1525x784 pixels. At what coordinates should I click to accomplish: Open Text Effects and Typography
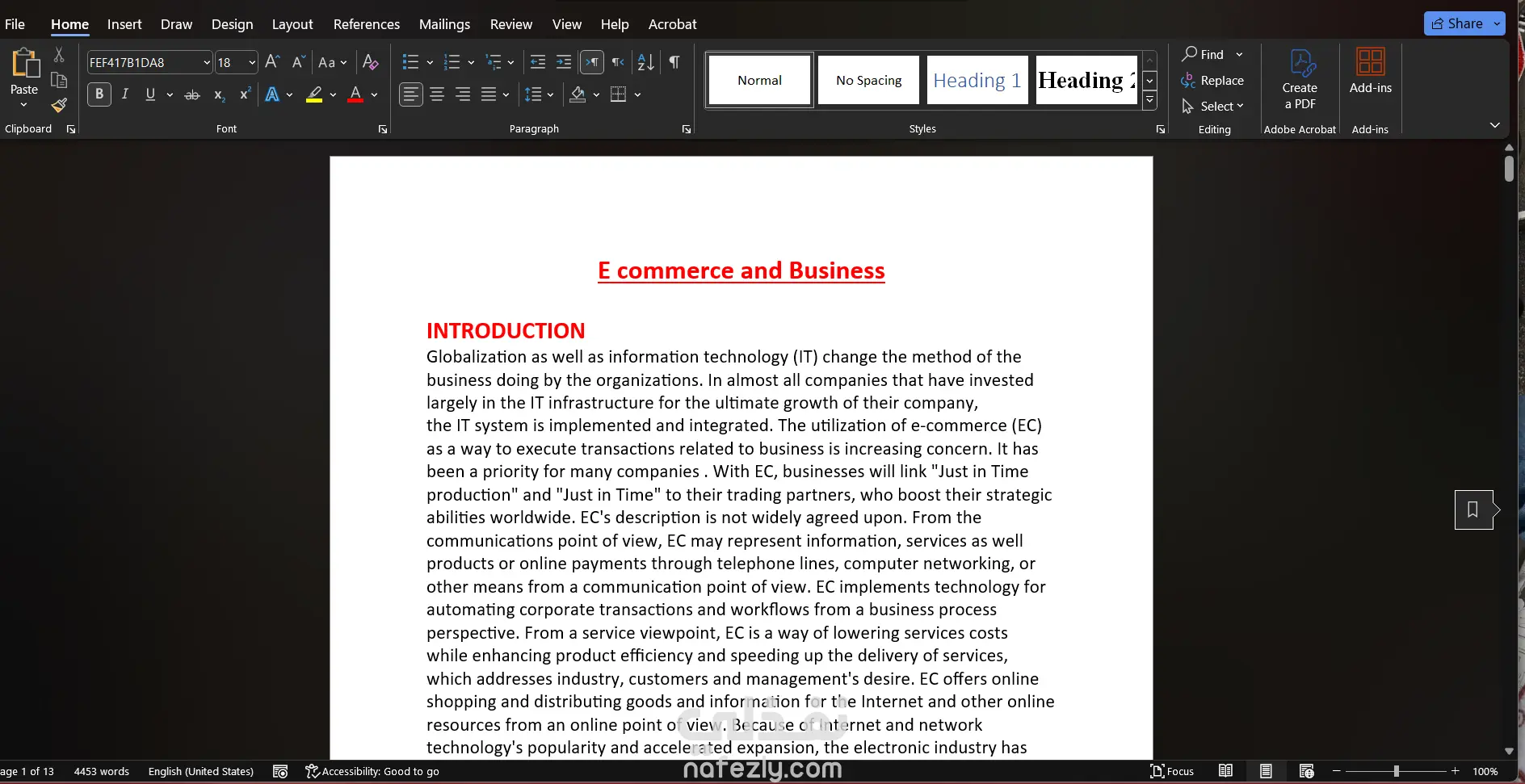(272, 94)
